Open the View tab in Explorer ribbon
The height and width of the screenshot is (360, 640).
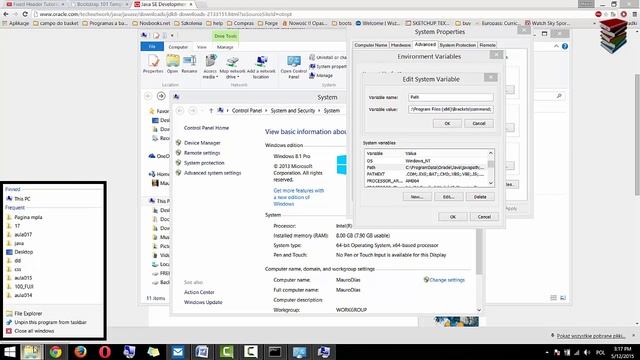tap(202, 47)
